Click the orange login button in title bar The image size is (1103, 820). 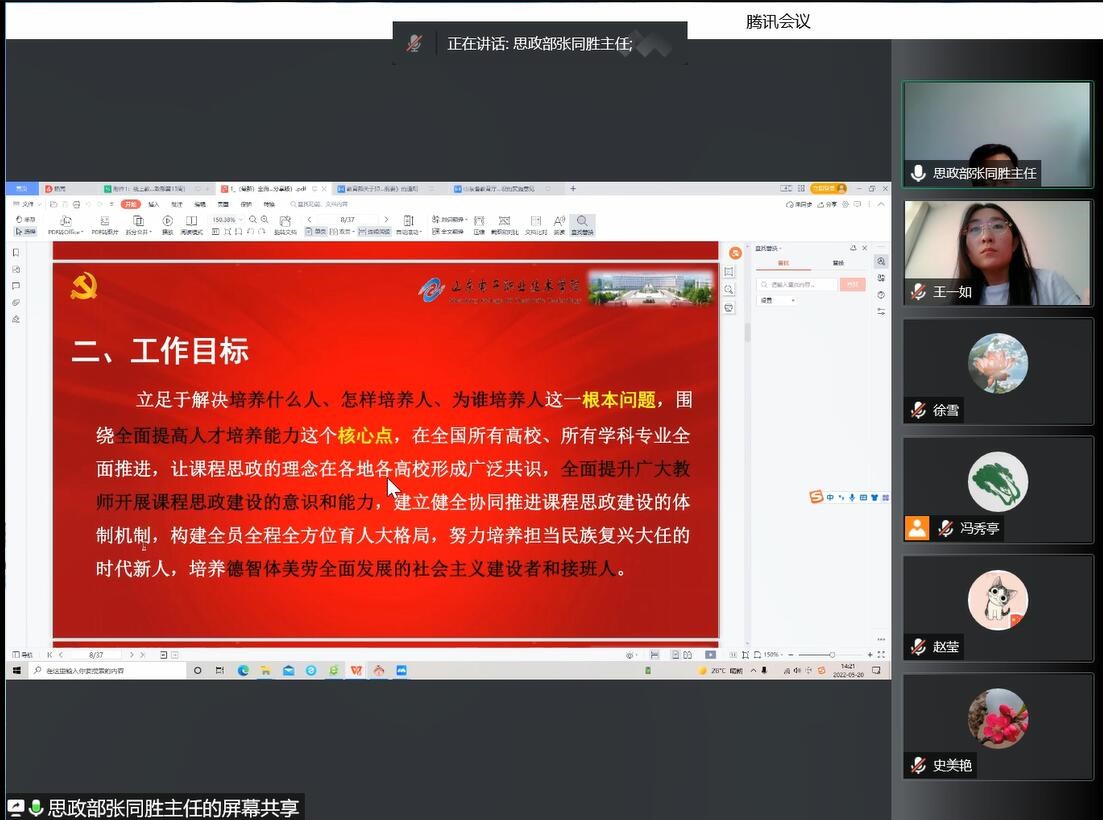pos(827,188)
